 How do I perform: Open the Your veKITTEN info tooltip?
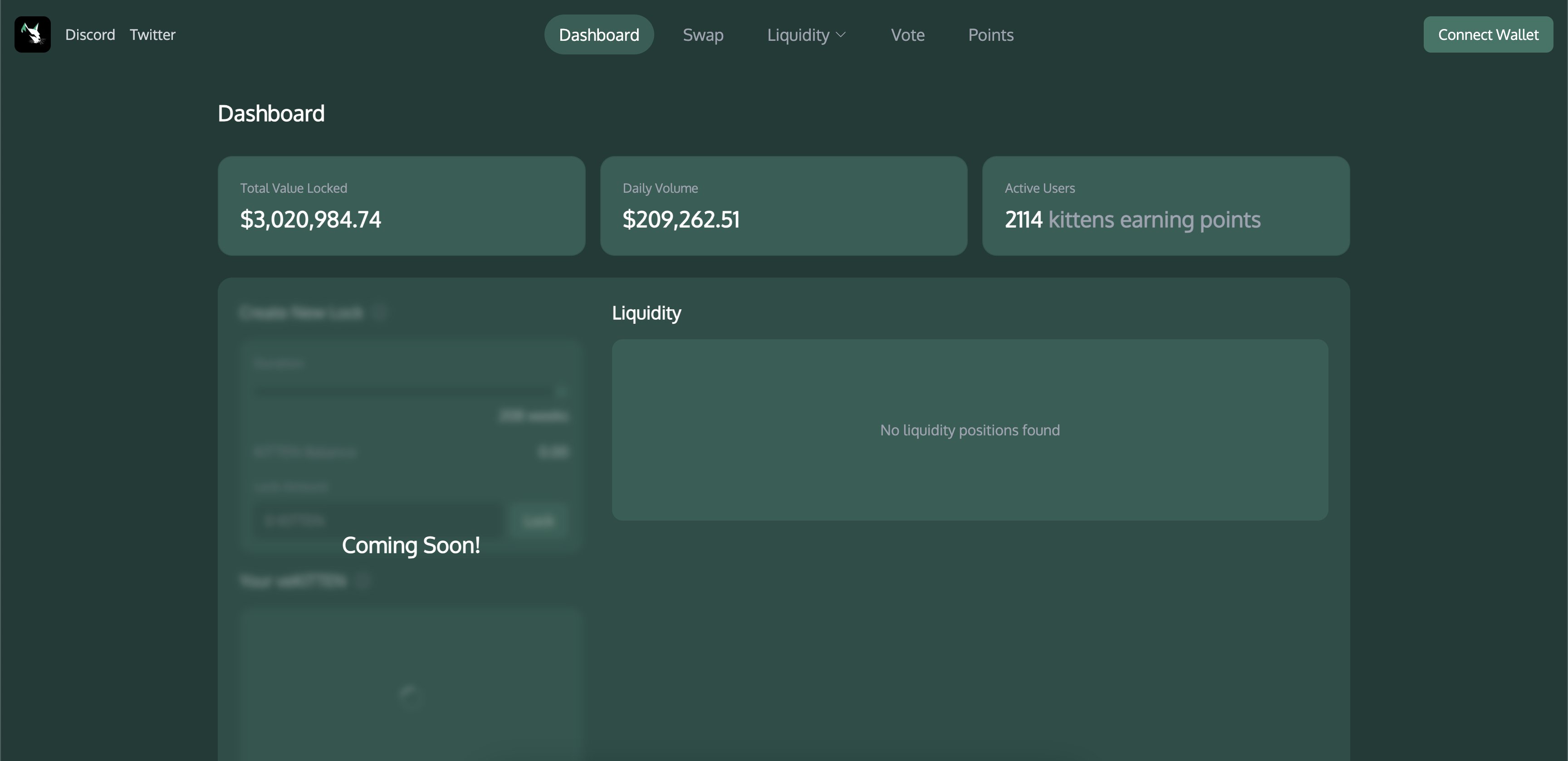click(363, 581)
